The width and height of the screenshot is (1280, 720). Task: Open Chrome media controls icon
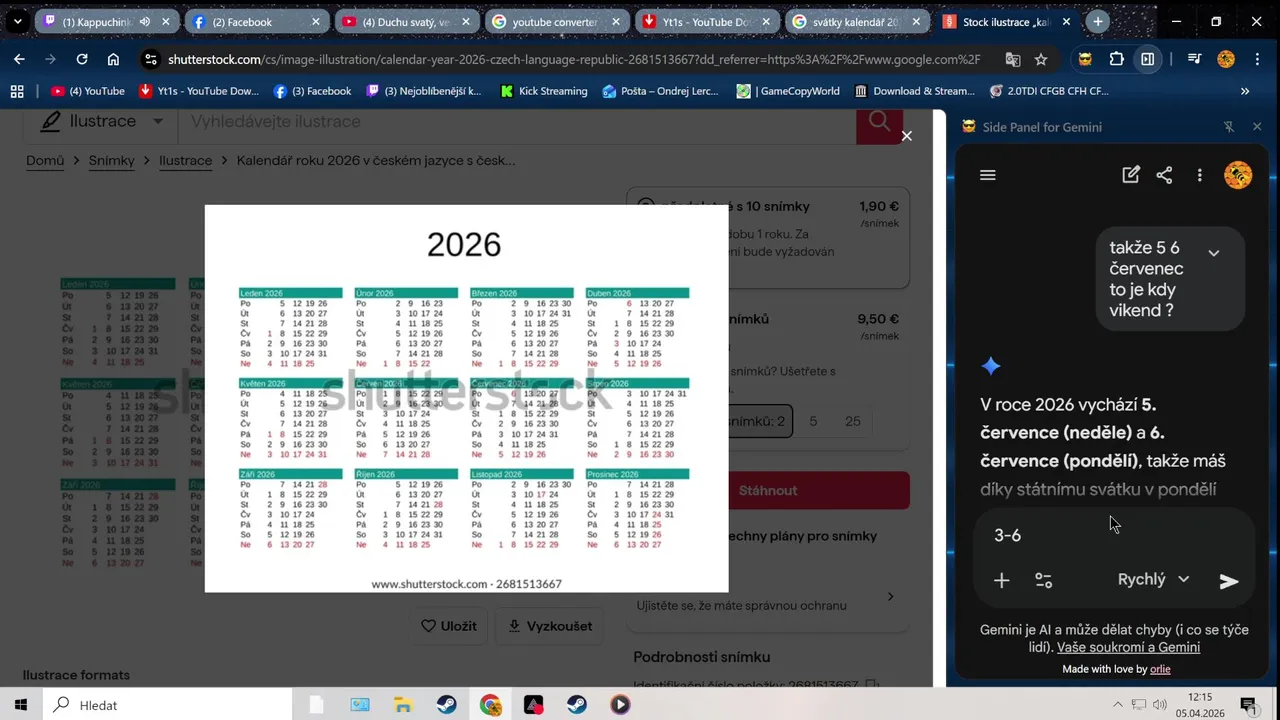pos(1194,59)
